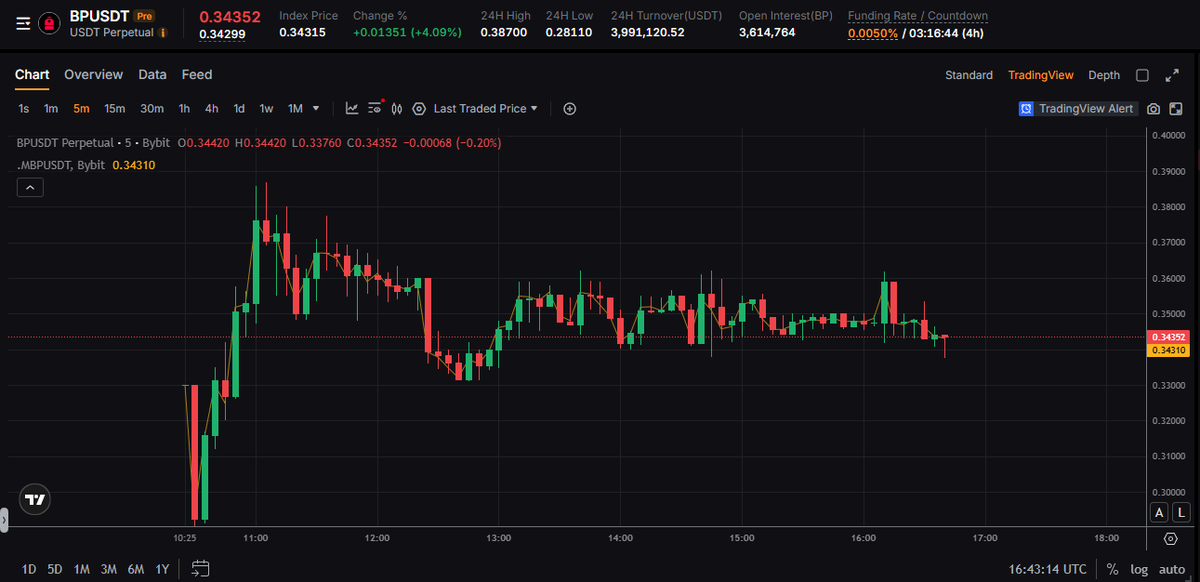
Task: Open the hamburger menu at top left
Action: 22,23
